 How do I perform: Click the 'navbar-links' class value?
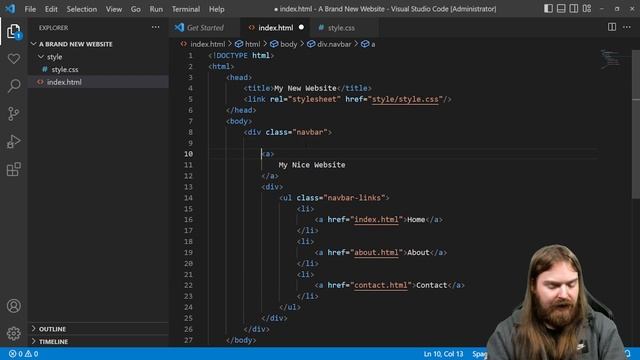tap(355, 198)
